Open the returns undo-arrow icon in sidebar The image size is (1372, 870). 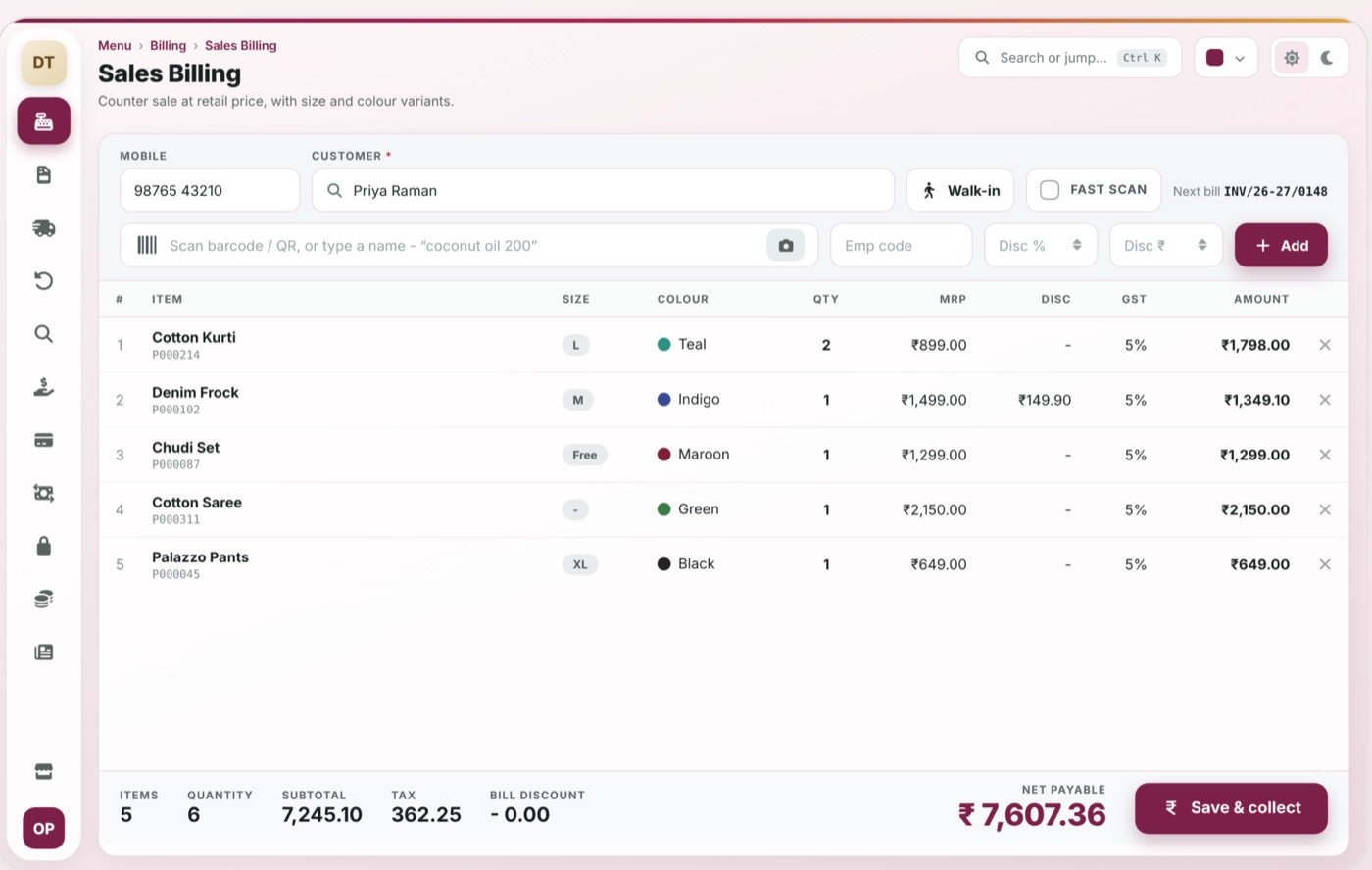[43, 281]
